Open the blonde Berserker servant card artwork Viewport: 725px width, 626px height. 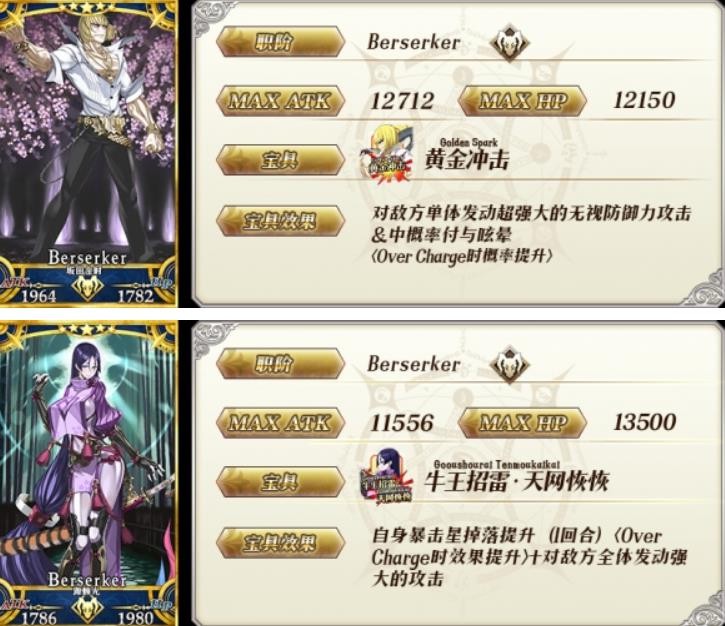[88, 153]
